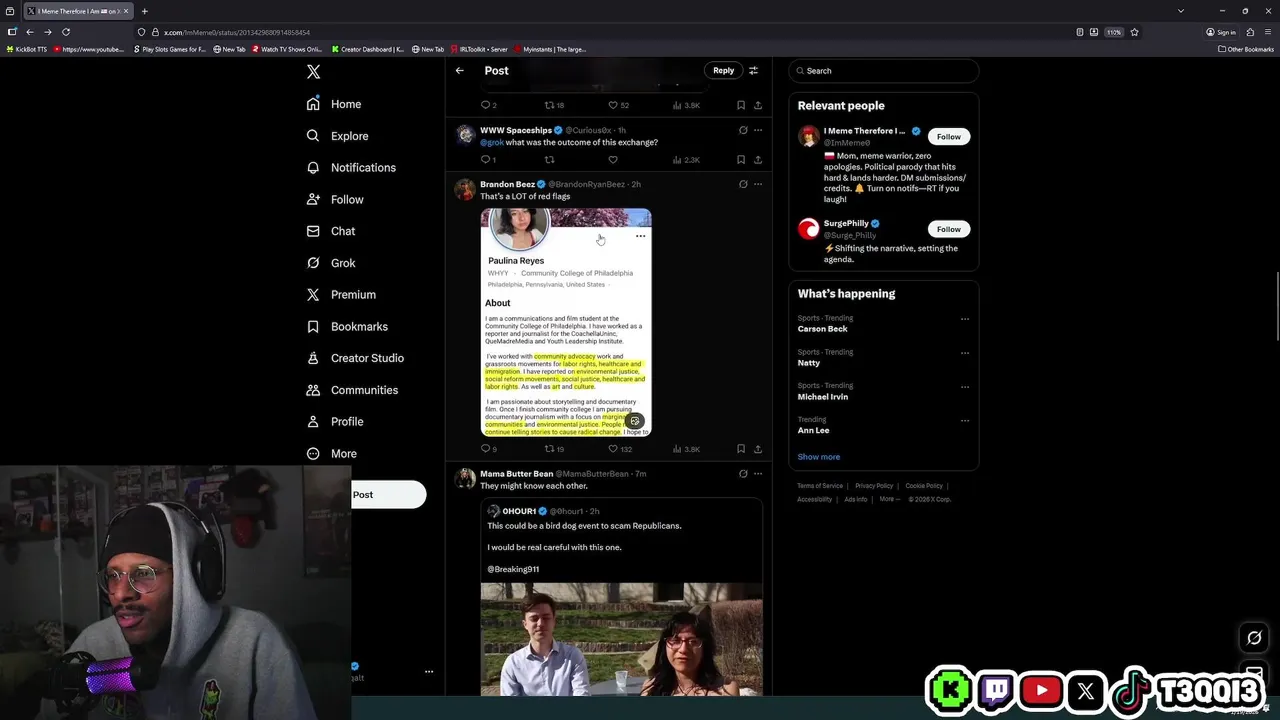The height and width of the screenshot is (720, 1280).
Task: Open options for Ann Lee trend
Action: pos(965,420)
